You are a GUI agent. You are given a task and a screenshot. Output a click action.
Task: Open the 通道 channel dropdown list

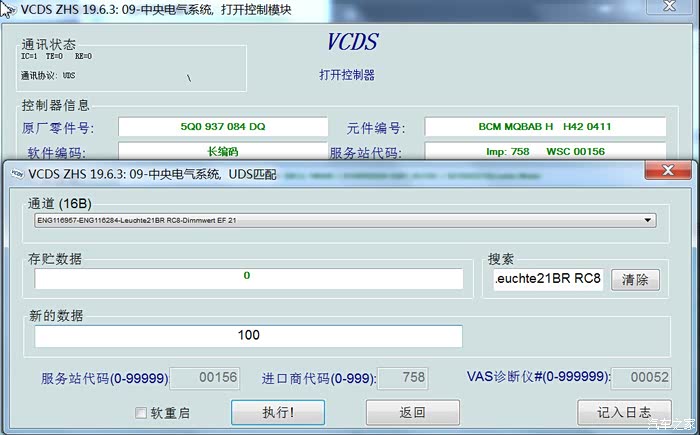(342, 220)
